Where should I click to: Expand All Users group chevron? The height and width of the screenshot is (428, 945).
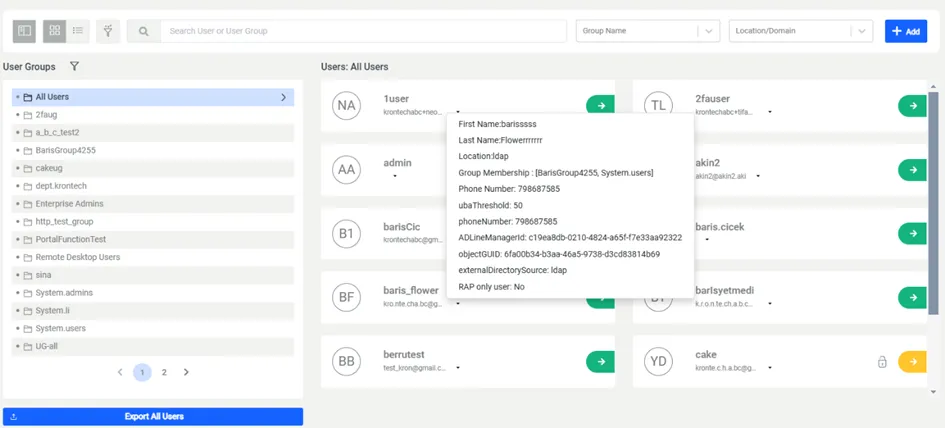pyautogui.click(x=283, y=97)
